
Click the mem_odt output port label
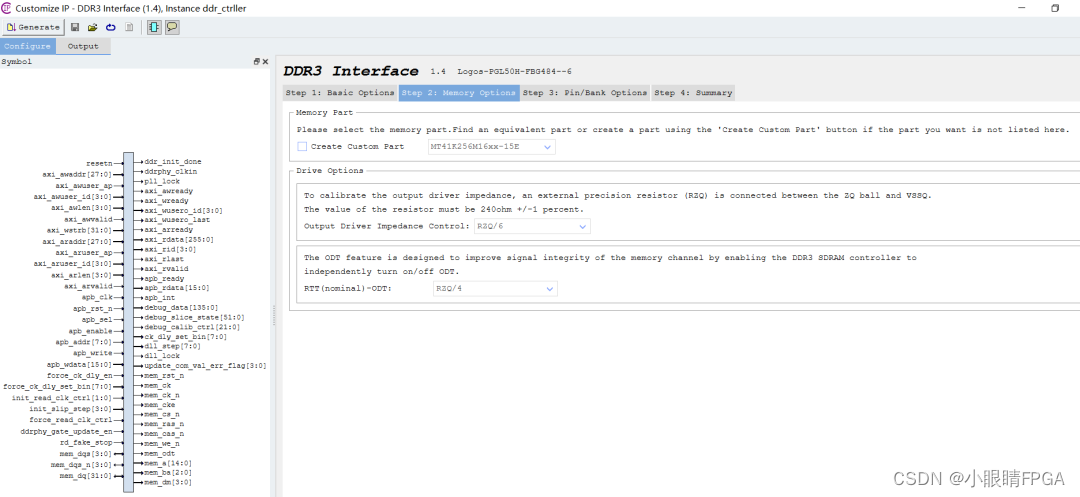[160, 454]
